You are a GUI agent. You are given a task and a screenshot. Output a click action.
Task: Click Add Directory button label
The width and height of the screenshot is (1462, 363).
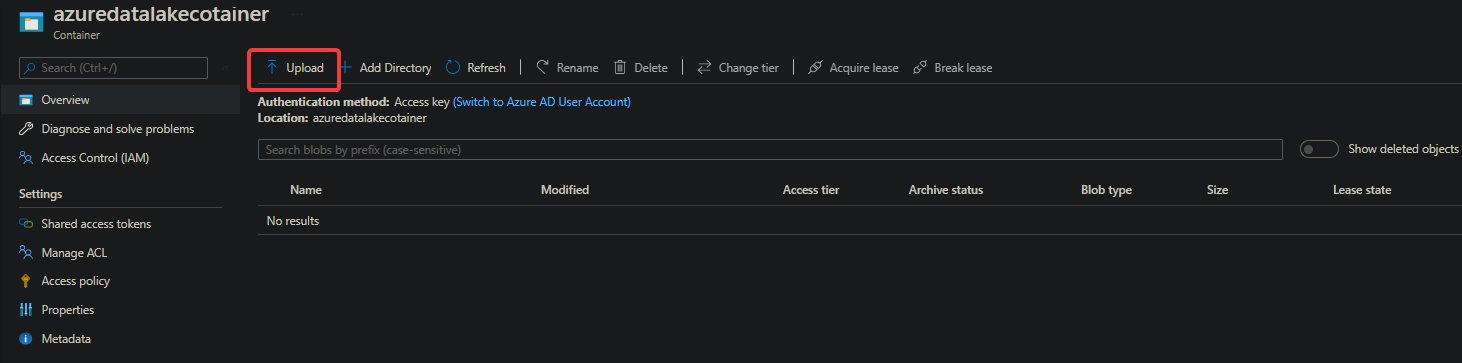coord(395,68)
